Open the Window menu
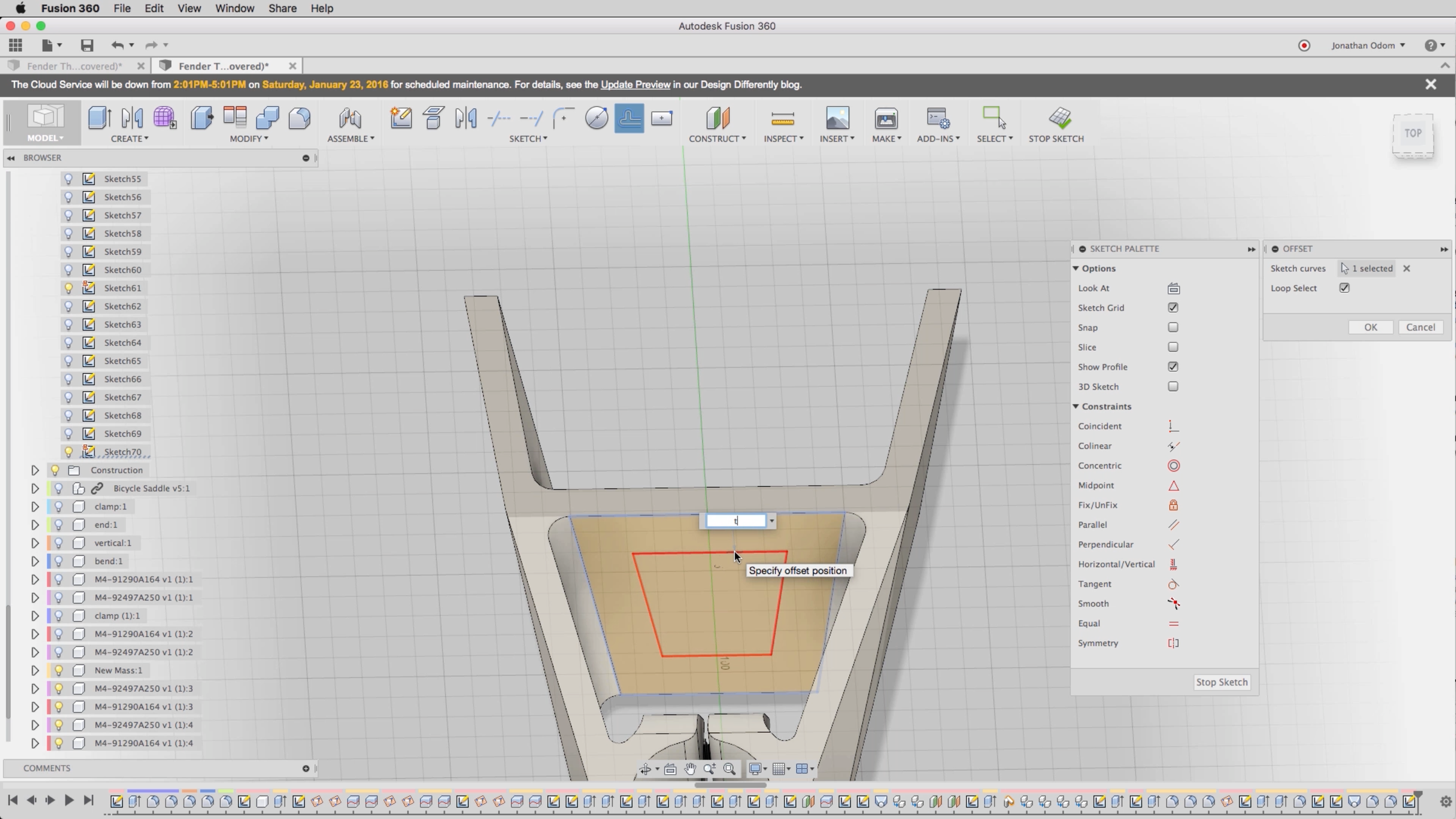 coord(234,8)
